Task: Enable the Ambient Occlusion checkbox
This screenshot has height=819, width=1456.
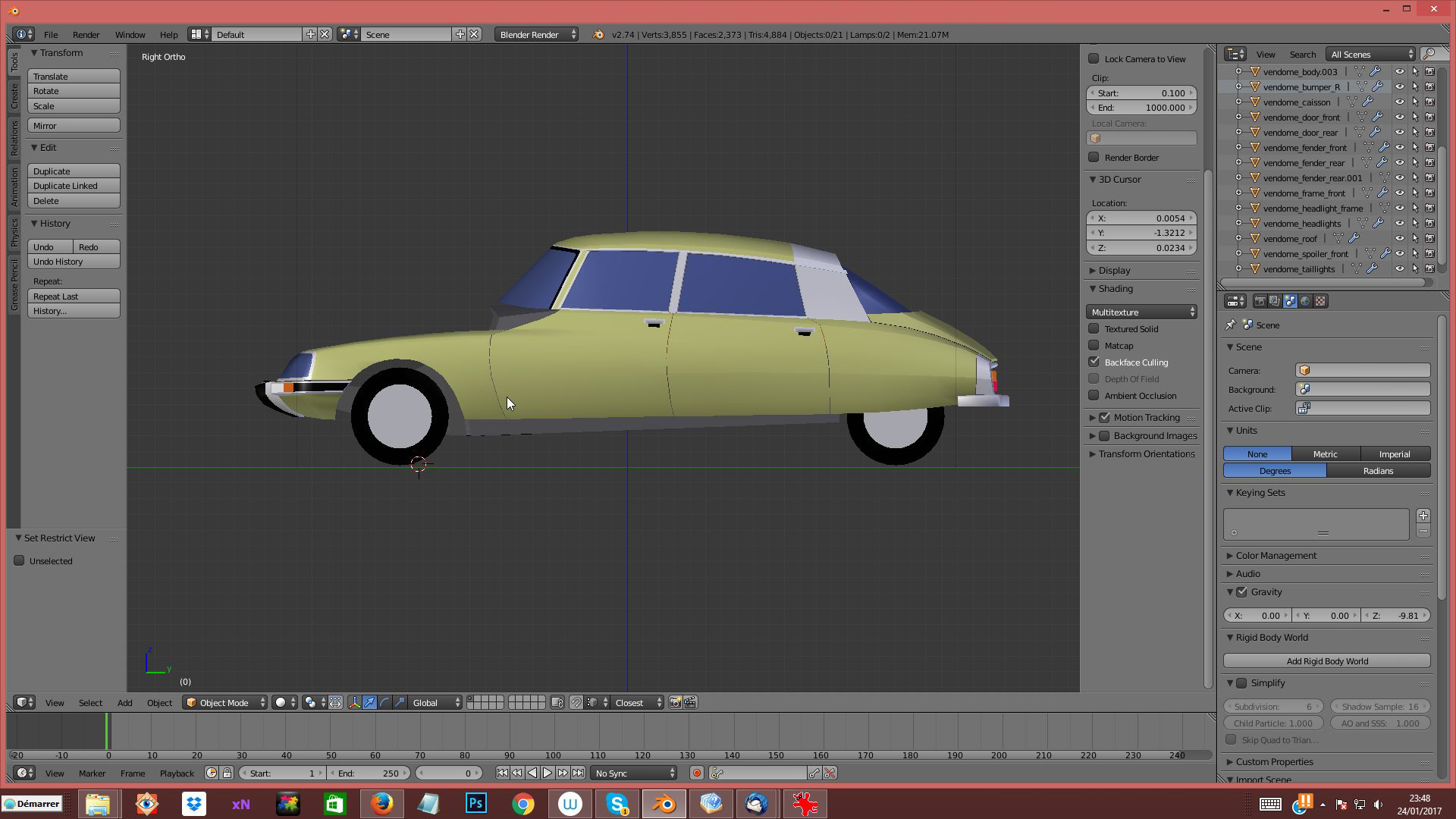Action: (x=1094, y=395)
